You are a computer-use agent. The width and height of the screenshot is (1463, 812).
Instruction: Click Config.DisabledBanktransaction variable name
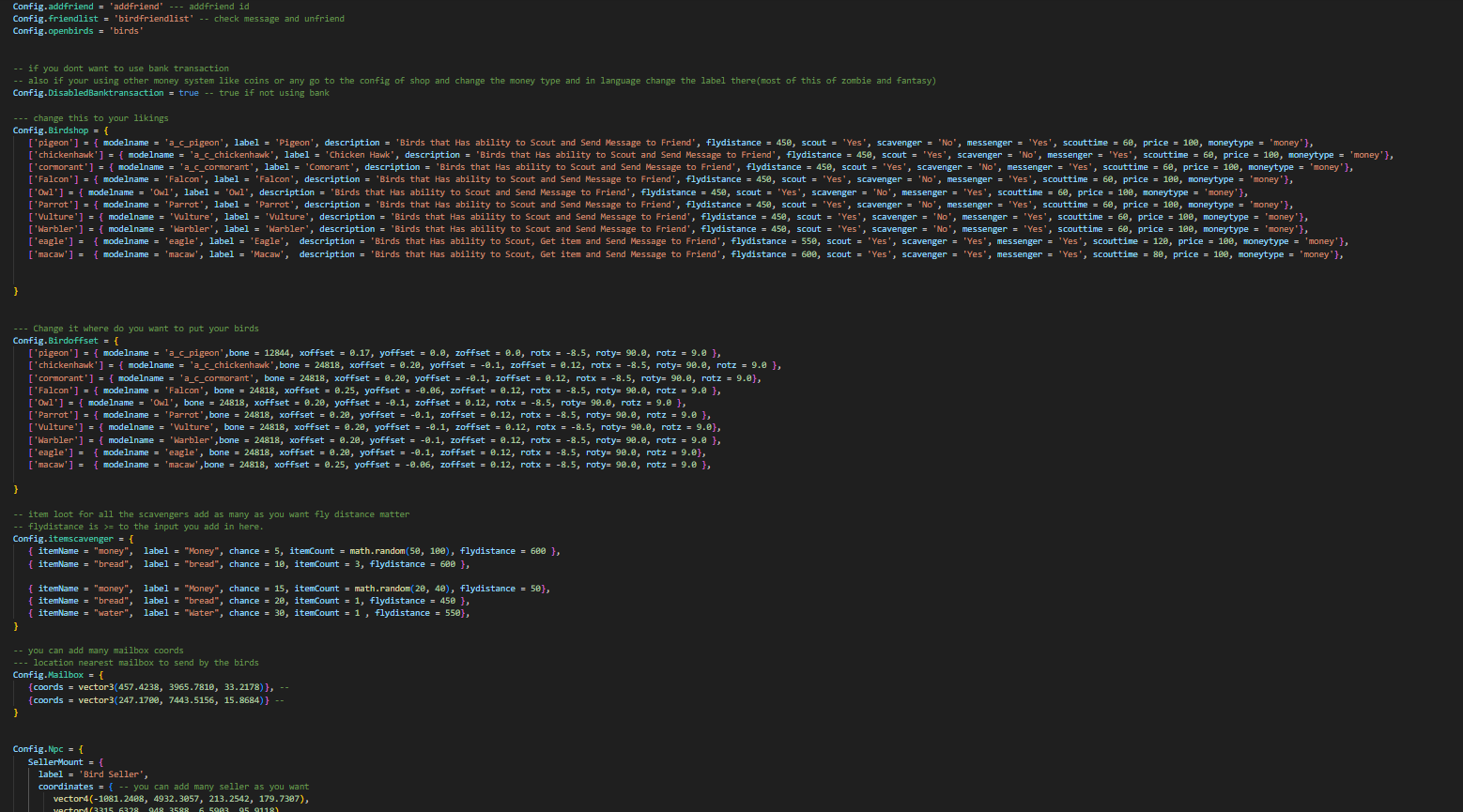click(88, 93)
